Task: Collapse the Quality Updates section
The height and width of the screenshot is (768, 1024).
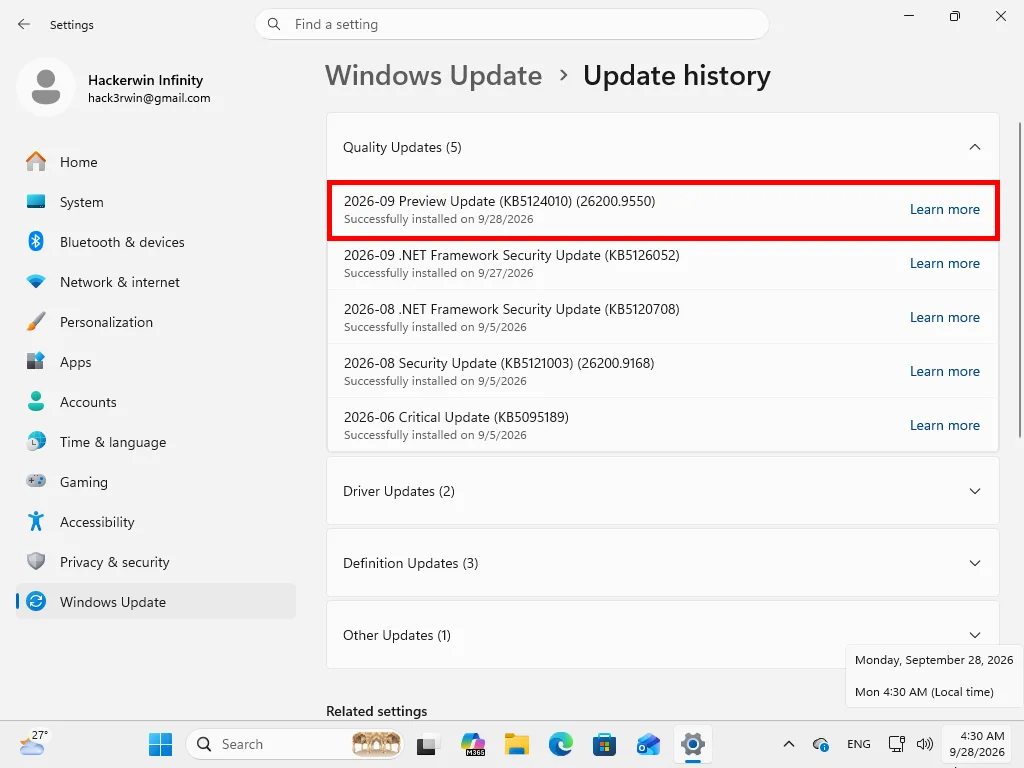Action: pos(974,147)
